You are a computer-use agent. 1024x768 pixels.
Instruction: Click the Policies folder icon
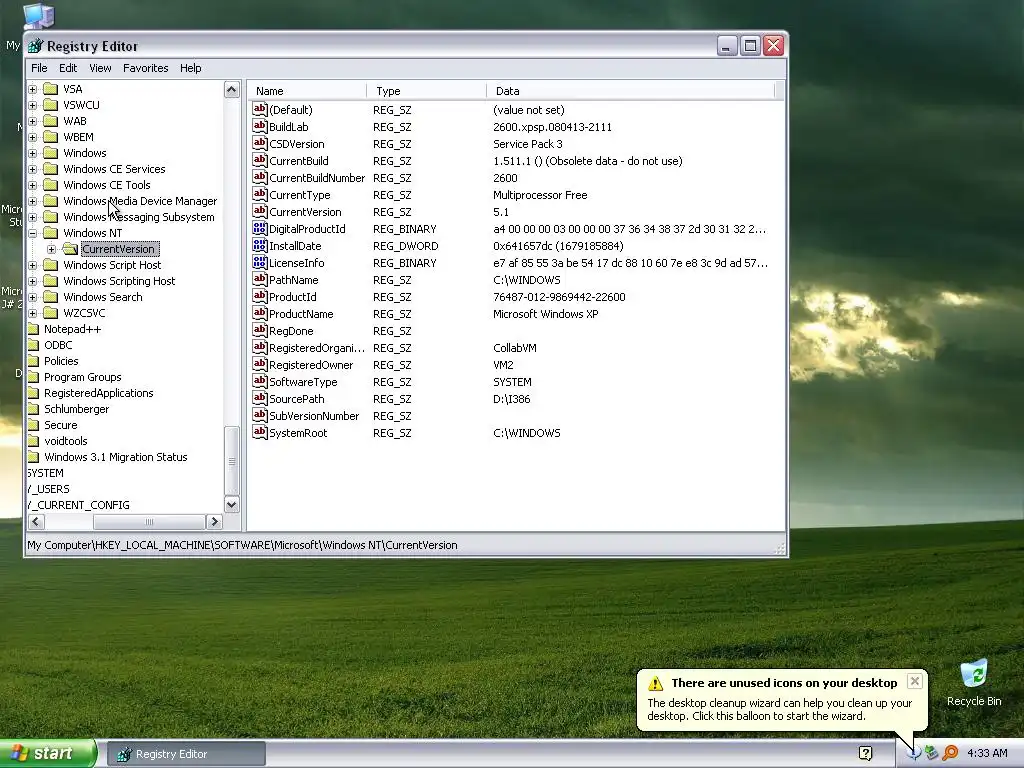coord(33,360)
